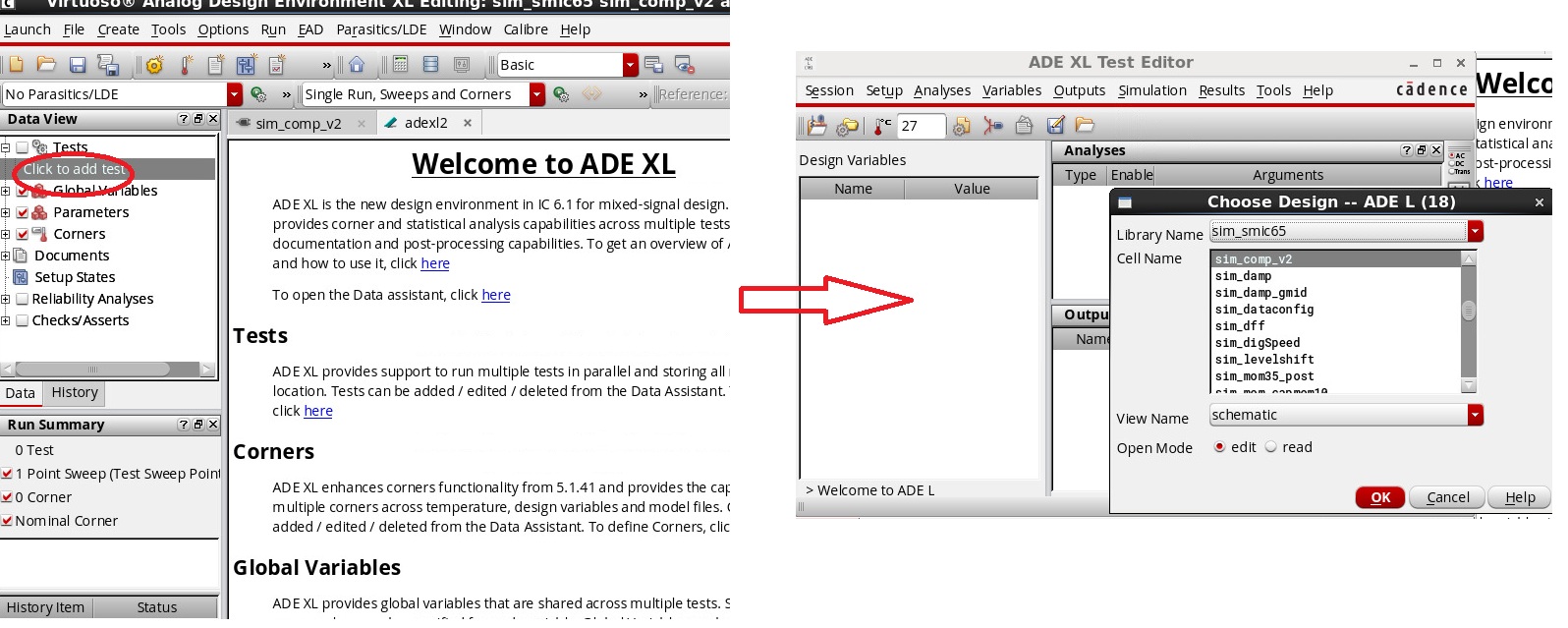Open the Single Run, Sweeps and Corners dropdown
The image size is (1568, 628).
tap(537, 94)
